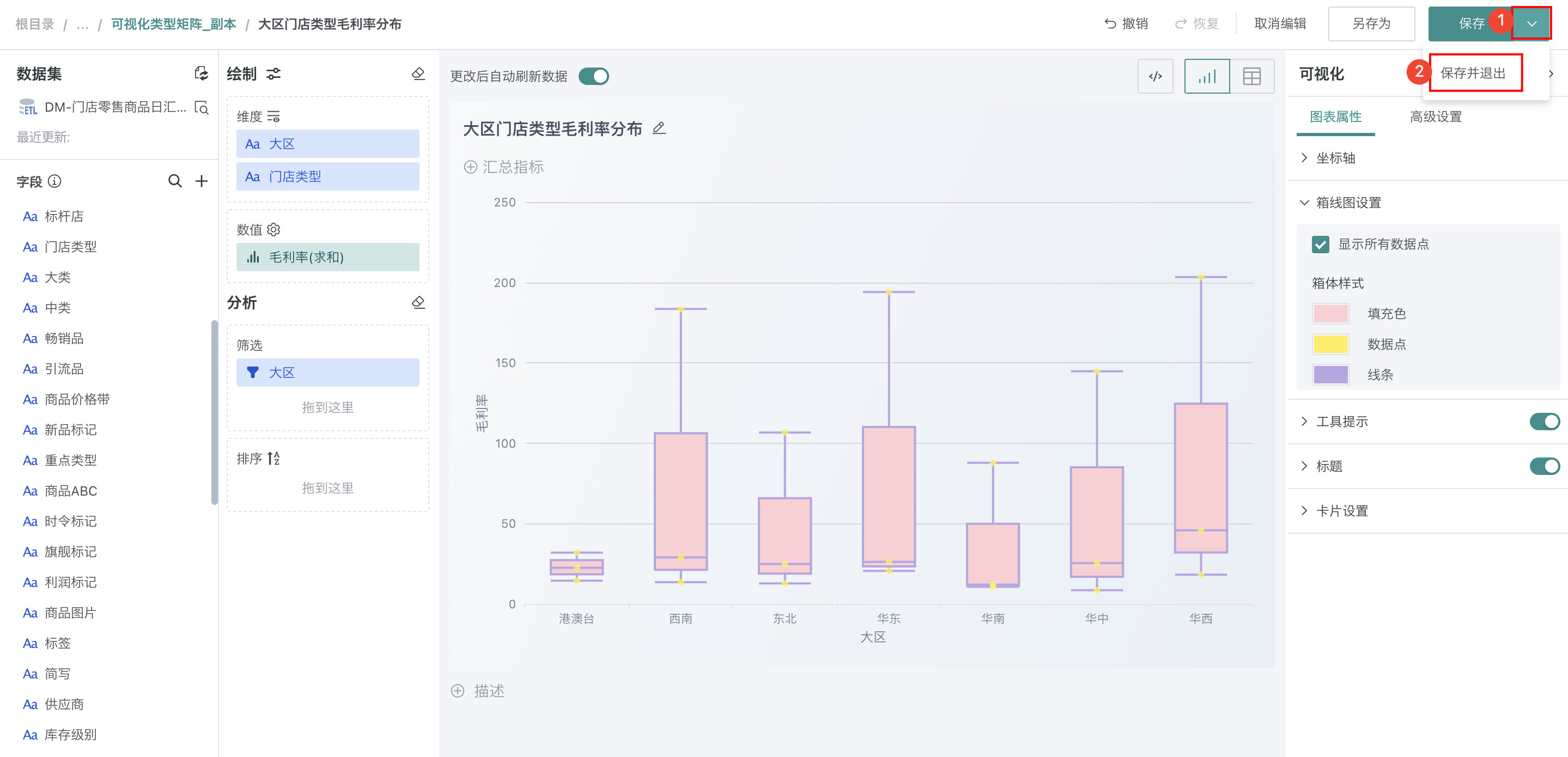Open the yellow data point color swatch
This screenshot has height=757, width=1568.
point(1330,344)
